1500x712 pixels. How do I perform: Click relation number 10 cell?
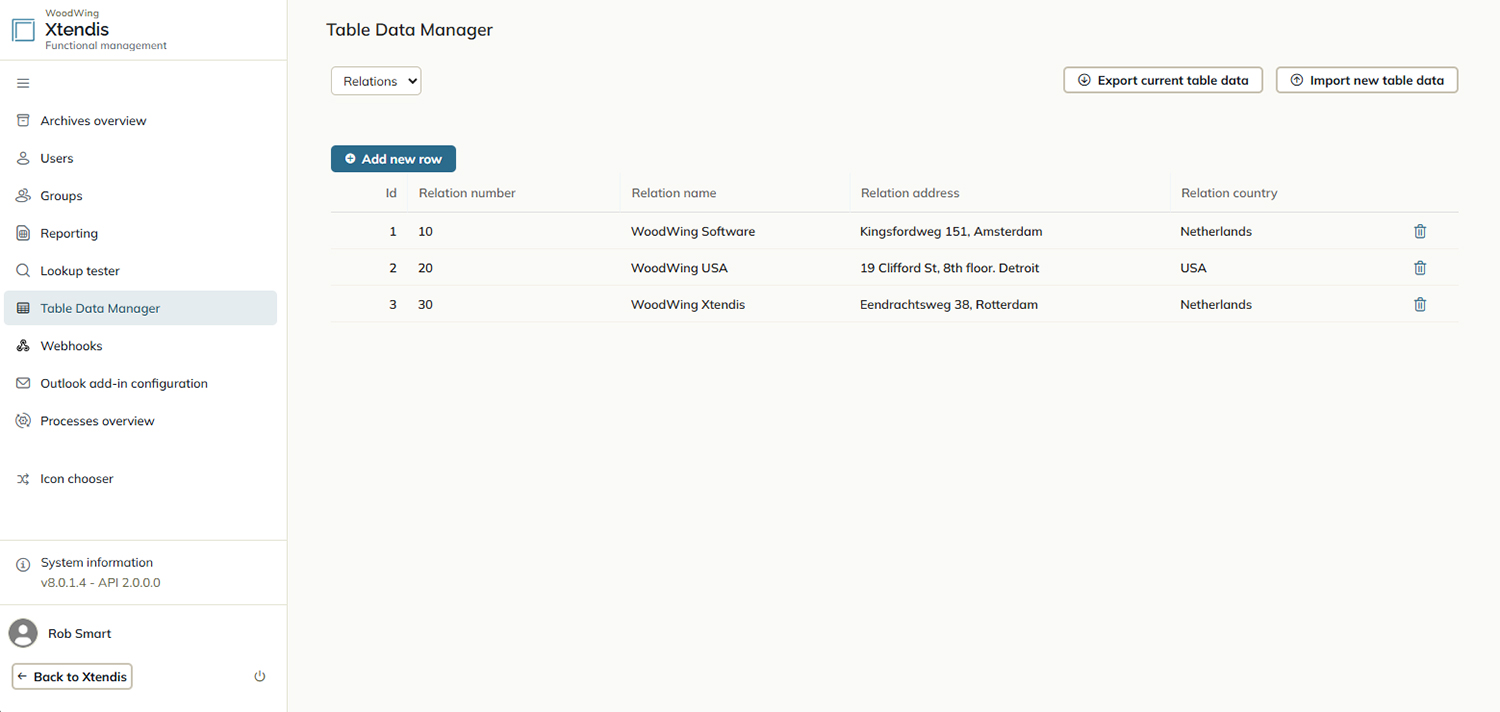[426, 231]
